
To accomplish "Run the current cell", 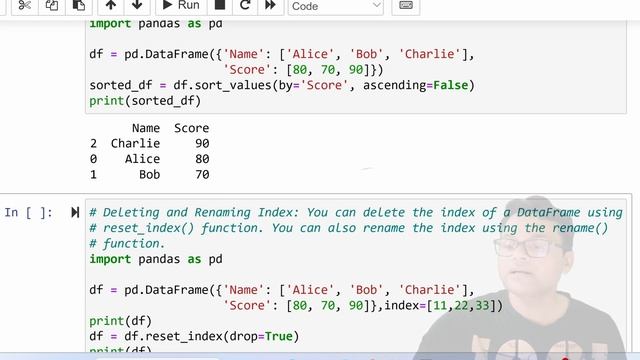I will click(181, 6).
